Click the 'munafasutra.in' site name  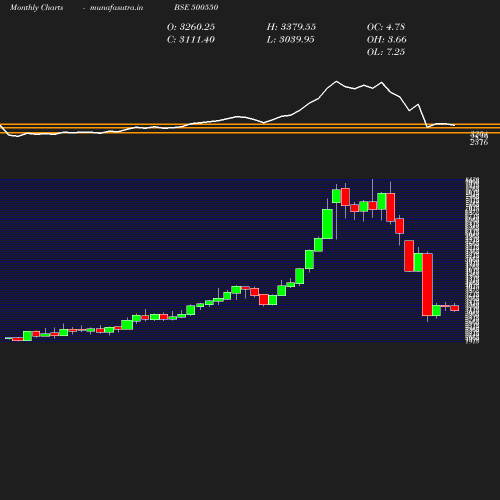116,8
